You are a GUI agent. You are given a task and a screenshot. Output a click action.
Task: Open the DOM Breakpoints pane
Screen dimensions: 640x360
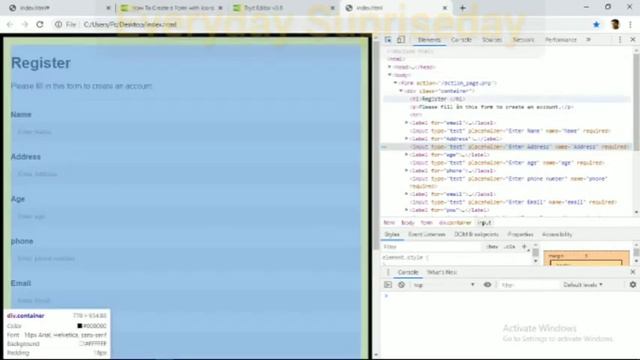point(476,234)
